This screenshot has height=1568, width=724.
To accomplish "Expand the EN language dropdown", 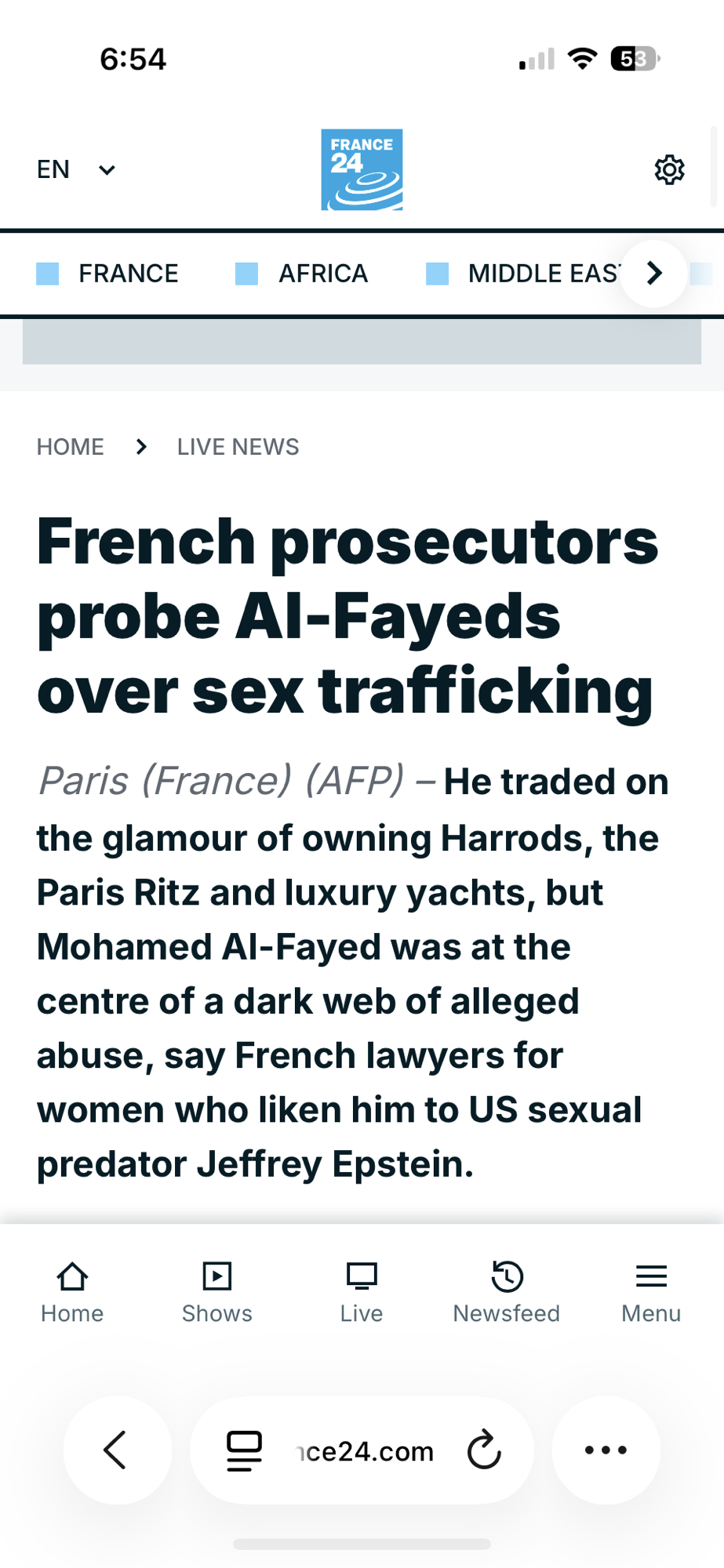I will tap(76, 169).
